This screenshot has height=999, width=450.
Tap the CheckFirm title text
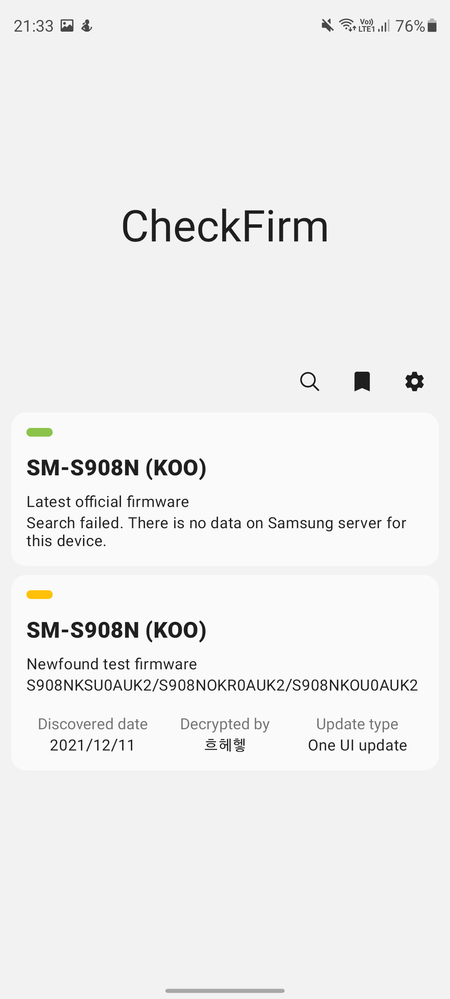tap(225, 226)
